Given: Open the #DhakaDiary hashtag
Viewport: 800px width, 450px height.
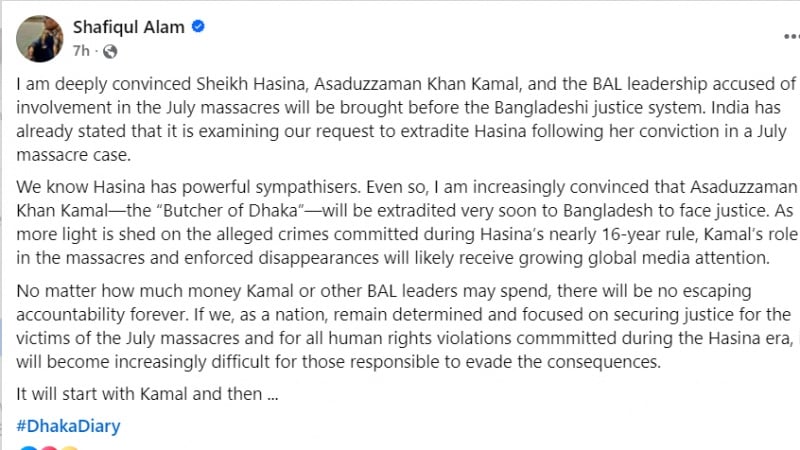Looking at the screenshot, I should point(68,426).
